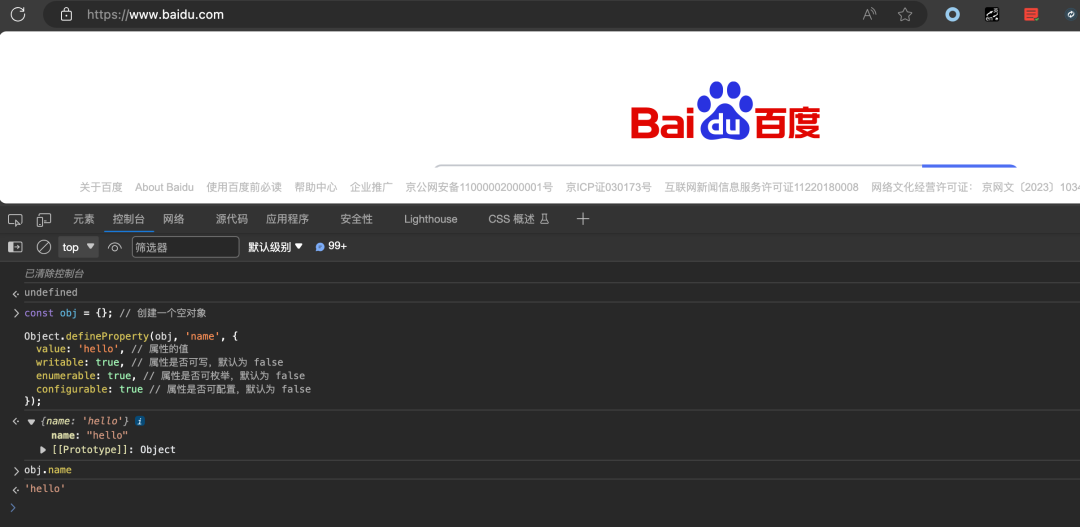The width and height of the screenshot is (1080, 527).
Task: Open 互联网新闻信息服务许可证11220180008 link
Action: tap(761, 187)
